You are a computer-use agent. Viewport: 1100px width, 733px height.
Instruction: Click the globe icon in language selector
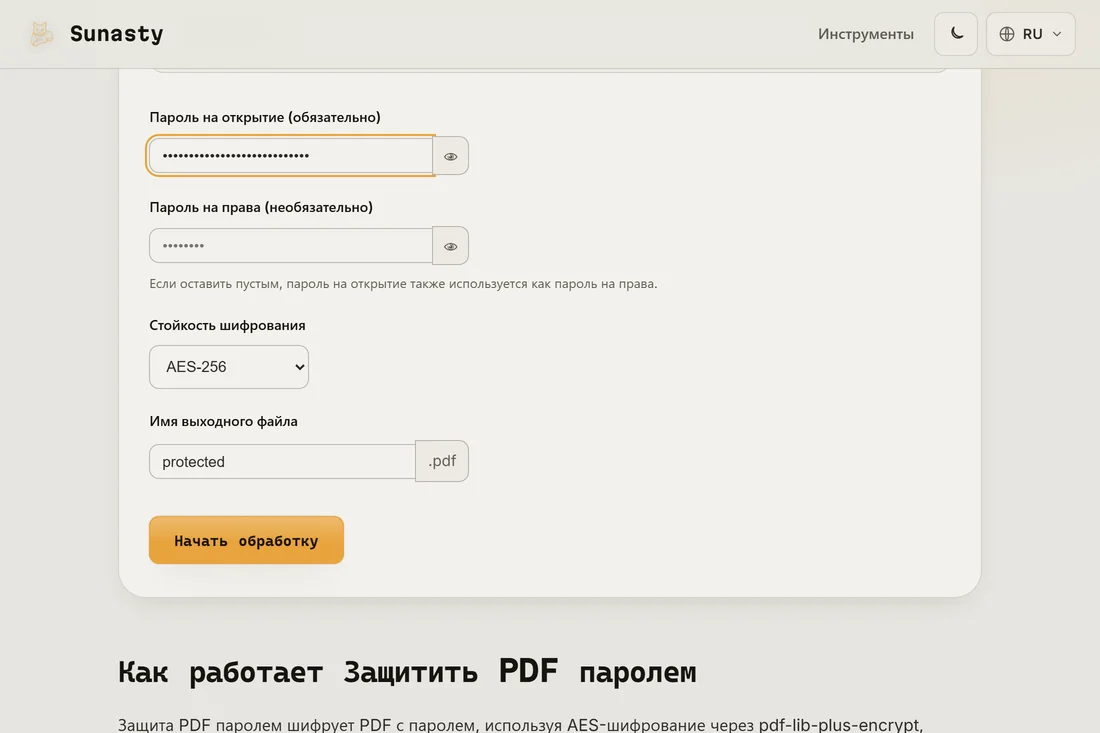pos(1007,34)
